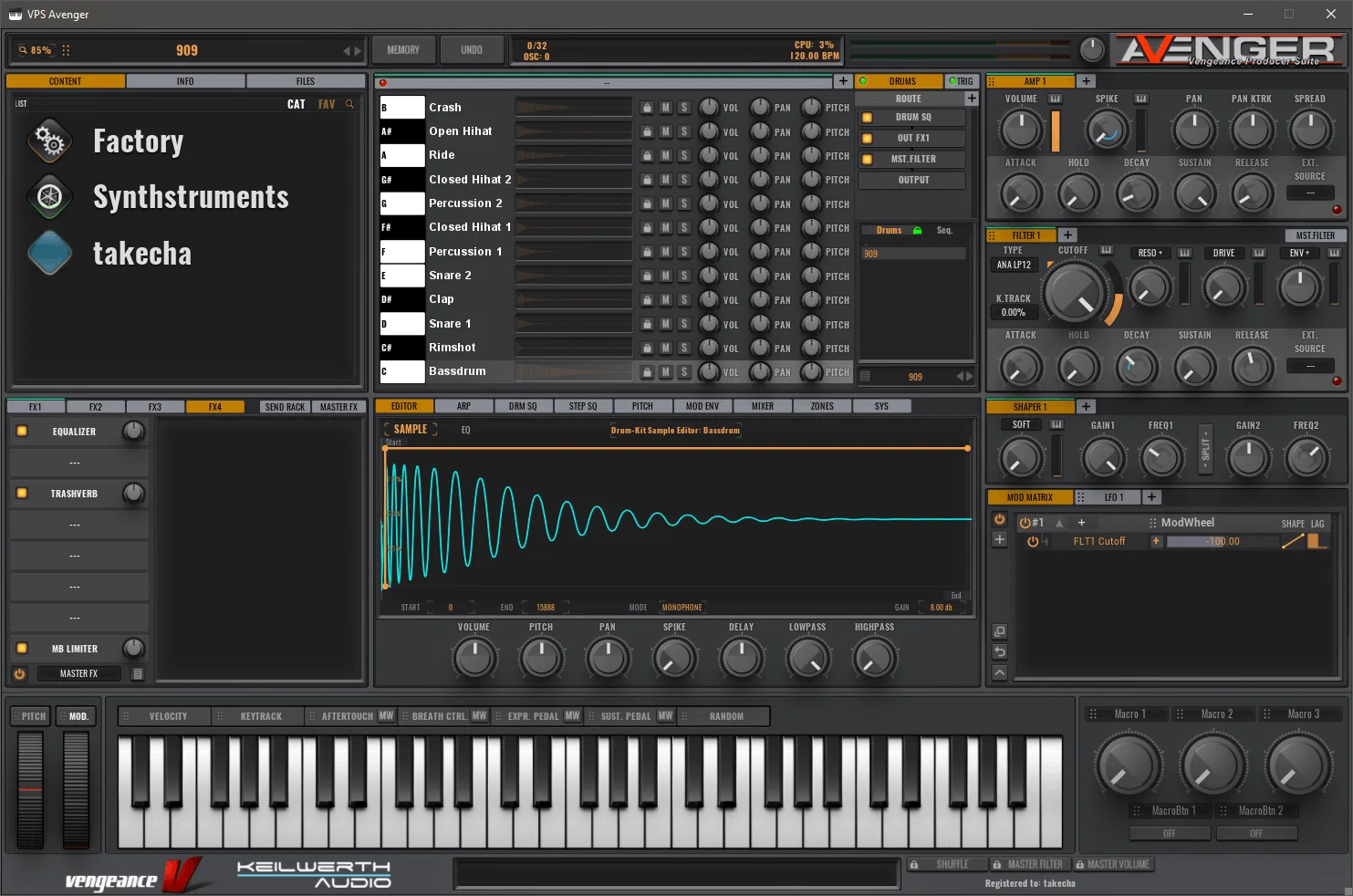Image resolution: width=1353 pixels, height=896 pixels.
Task: Click the Master FX power icon
Action: pyautogui.click(x=19, y=674)
